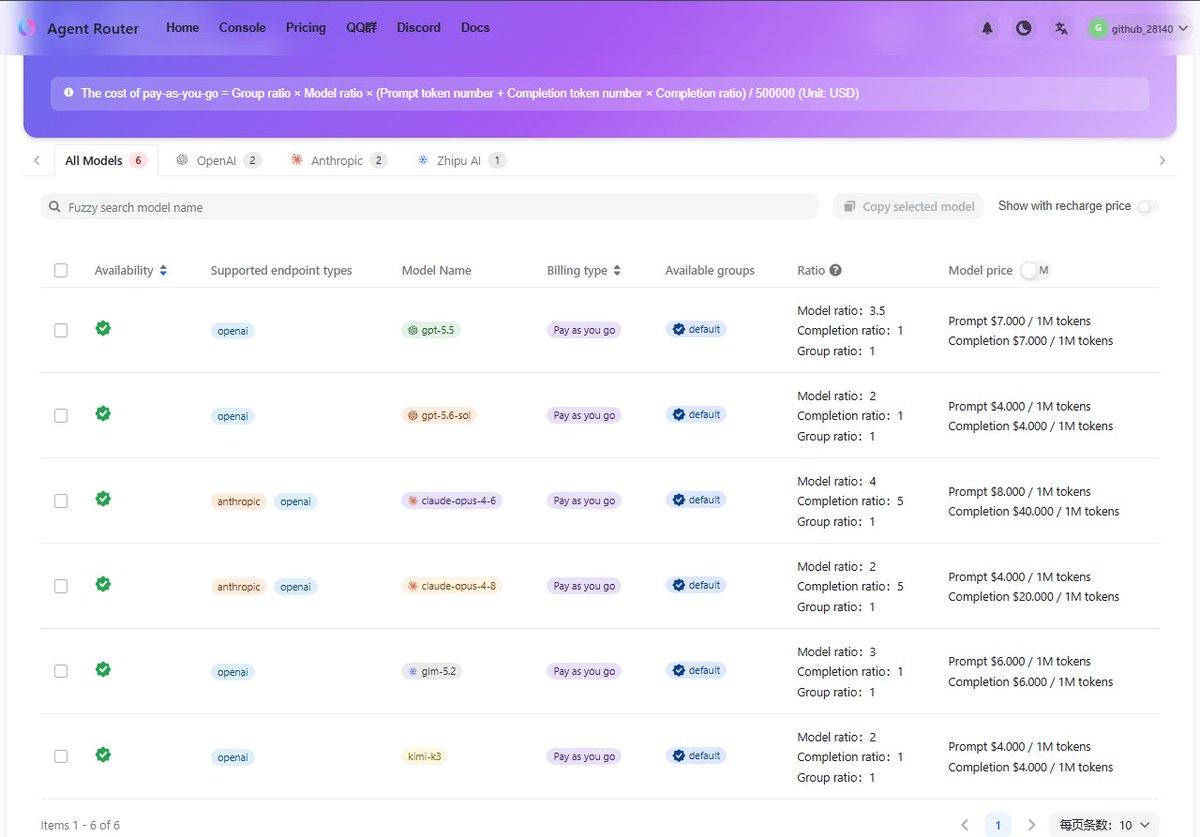This screenshot has height=837, width=1200.
Task: Click the claude-opus-4-6 model name tag
Action: [451, 501]
